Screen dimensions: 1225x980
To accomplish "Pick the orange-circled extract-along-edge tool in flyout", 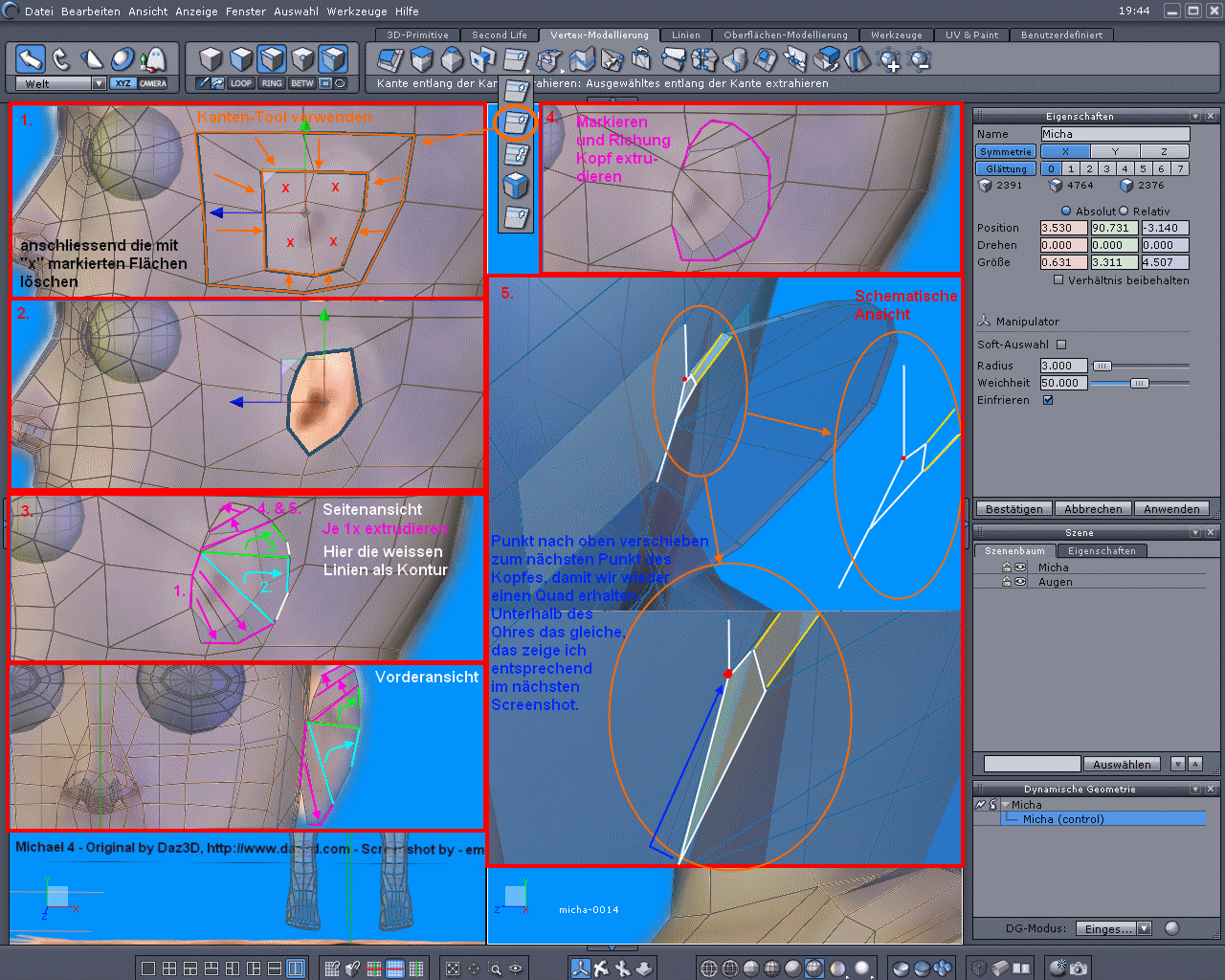I will (x=516, y=122).
